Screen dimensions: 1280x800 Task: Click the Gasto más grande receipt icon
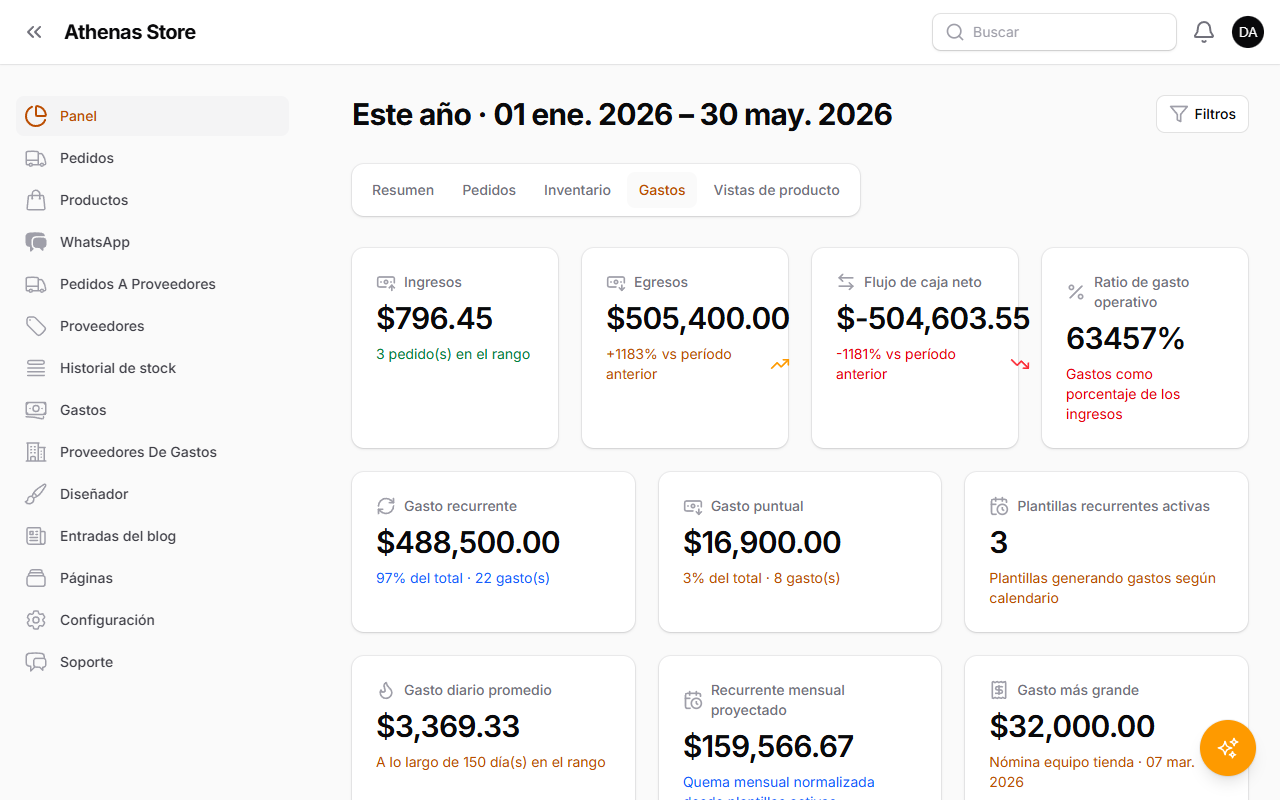tap(999, 690)
